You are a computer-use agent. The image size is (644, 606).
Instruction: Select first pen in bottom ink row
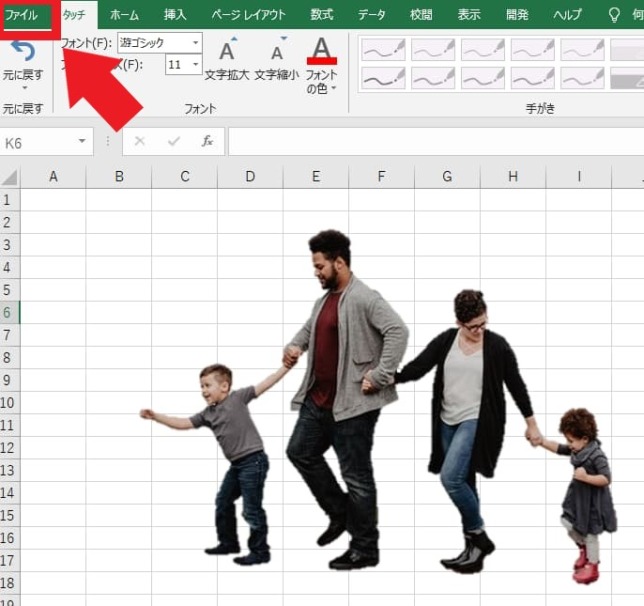click(x=383, y=78)
